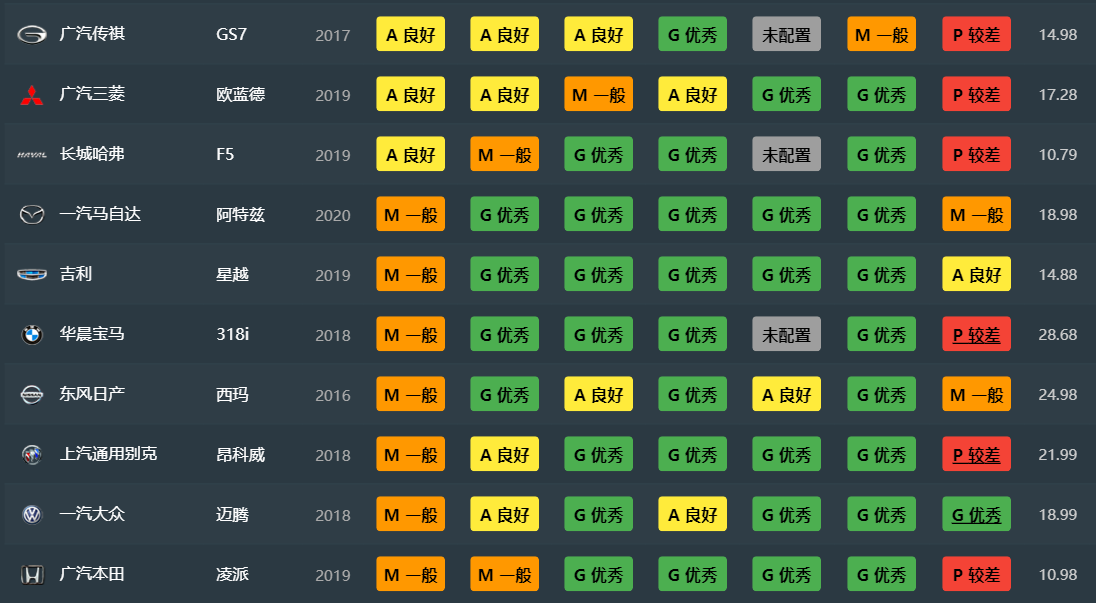Image resolution: width=1096 pixels, height=603 pixels.
Task: Click the red P 较差 badge for 凌派
Action: [976, 575]
